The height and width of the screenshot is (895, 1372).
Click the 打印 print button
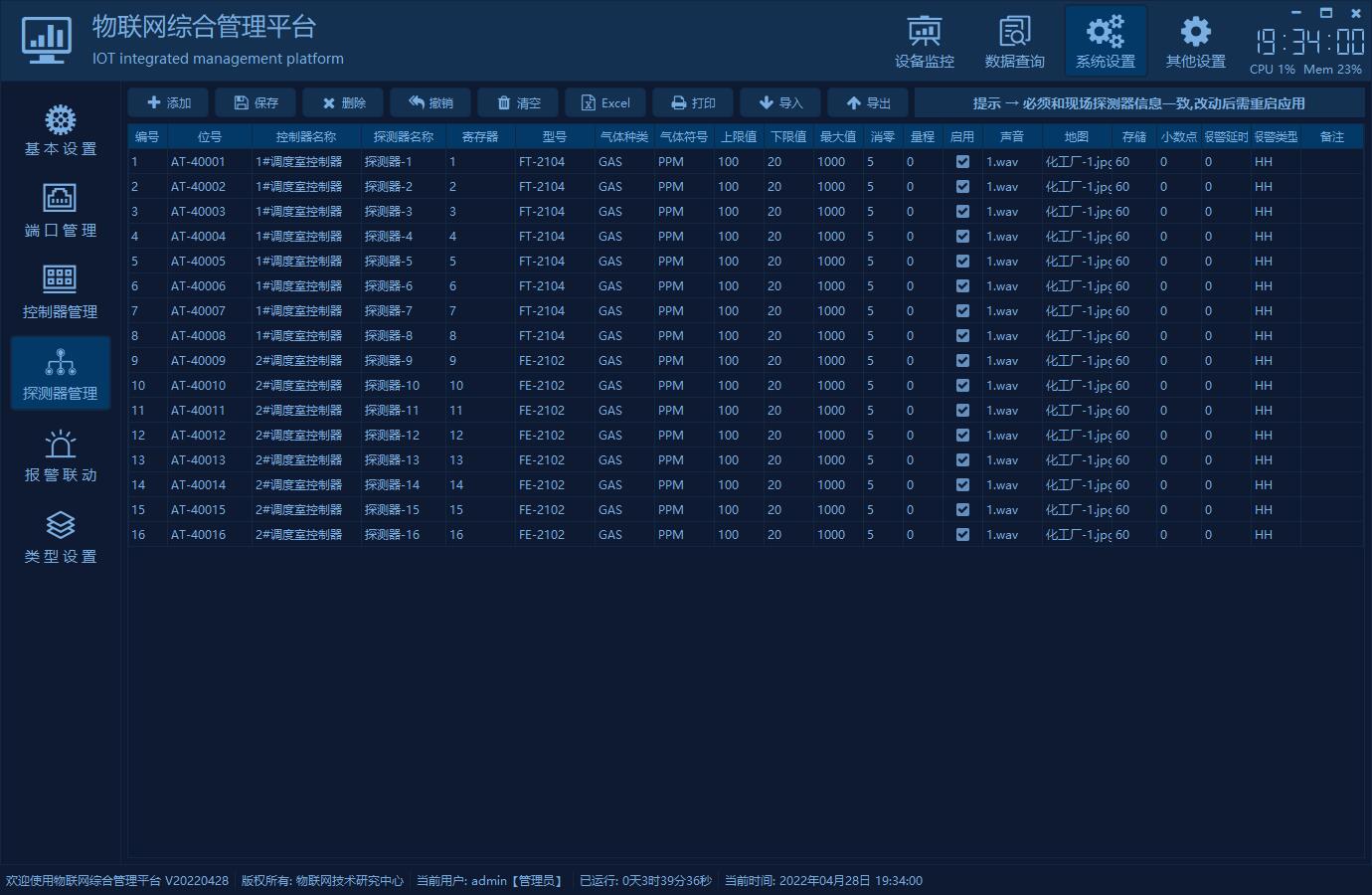coord(693,102)
